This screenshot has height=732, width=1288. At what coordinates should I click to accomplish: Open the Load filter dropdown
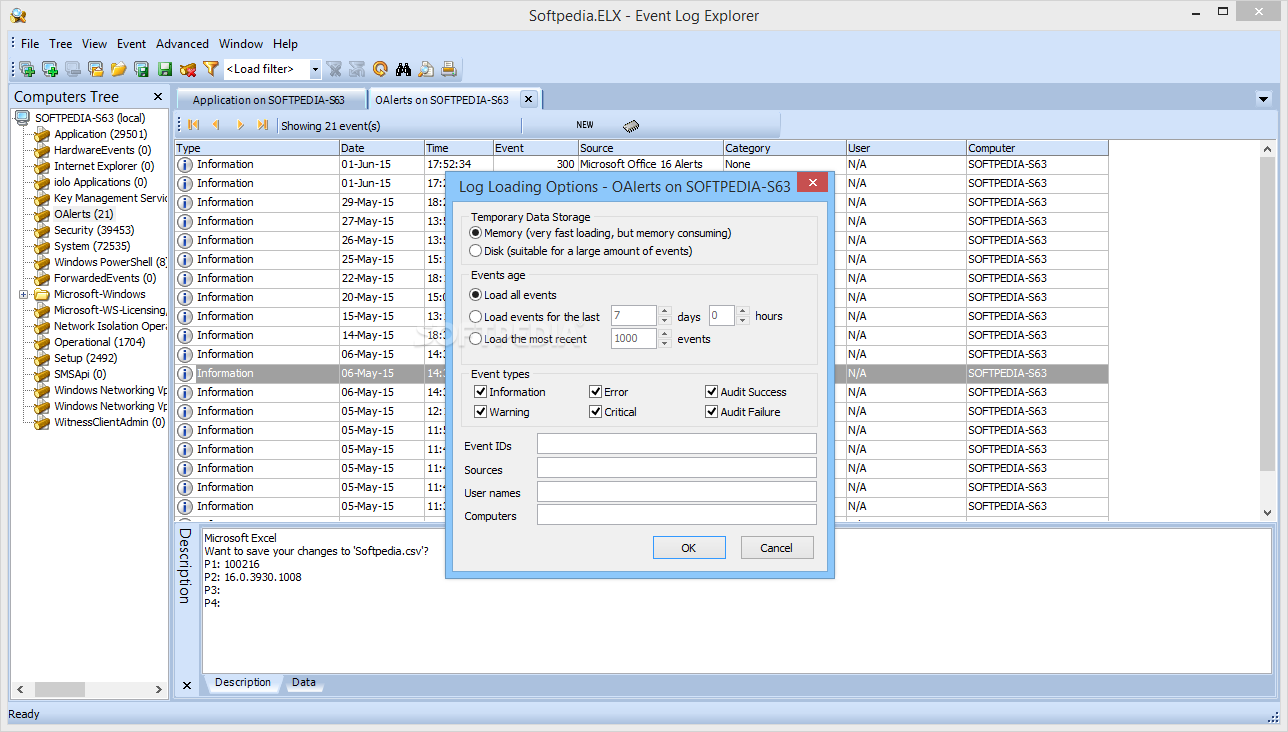click(x=315, y=69)
